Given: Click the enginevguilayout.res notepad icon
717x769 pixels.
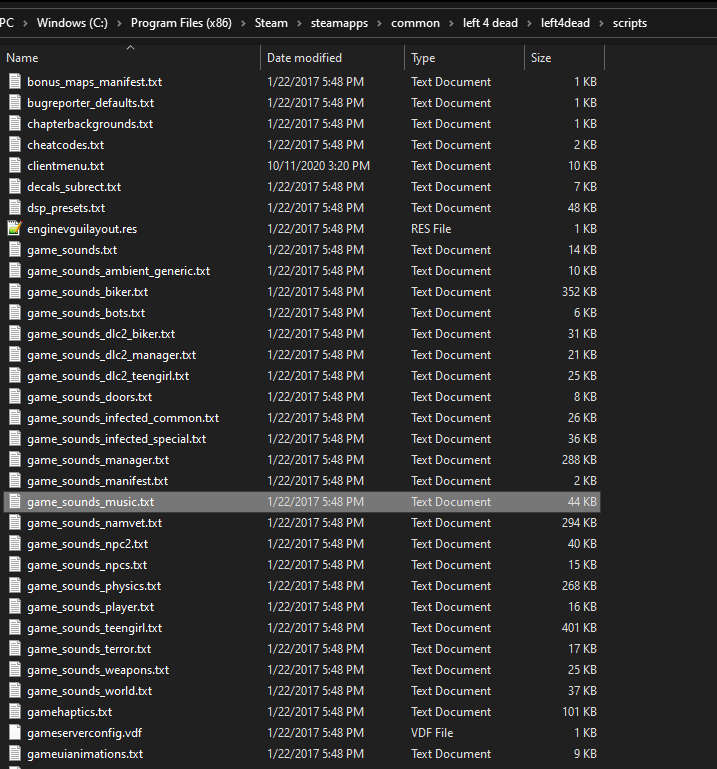Looking at the screenshot, I should tap(15, 229).
